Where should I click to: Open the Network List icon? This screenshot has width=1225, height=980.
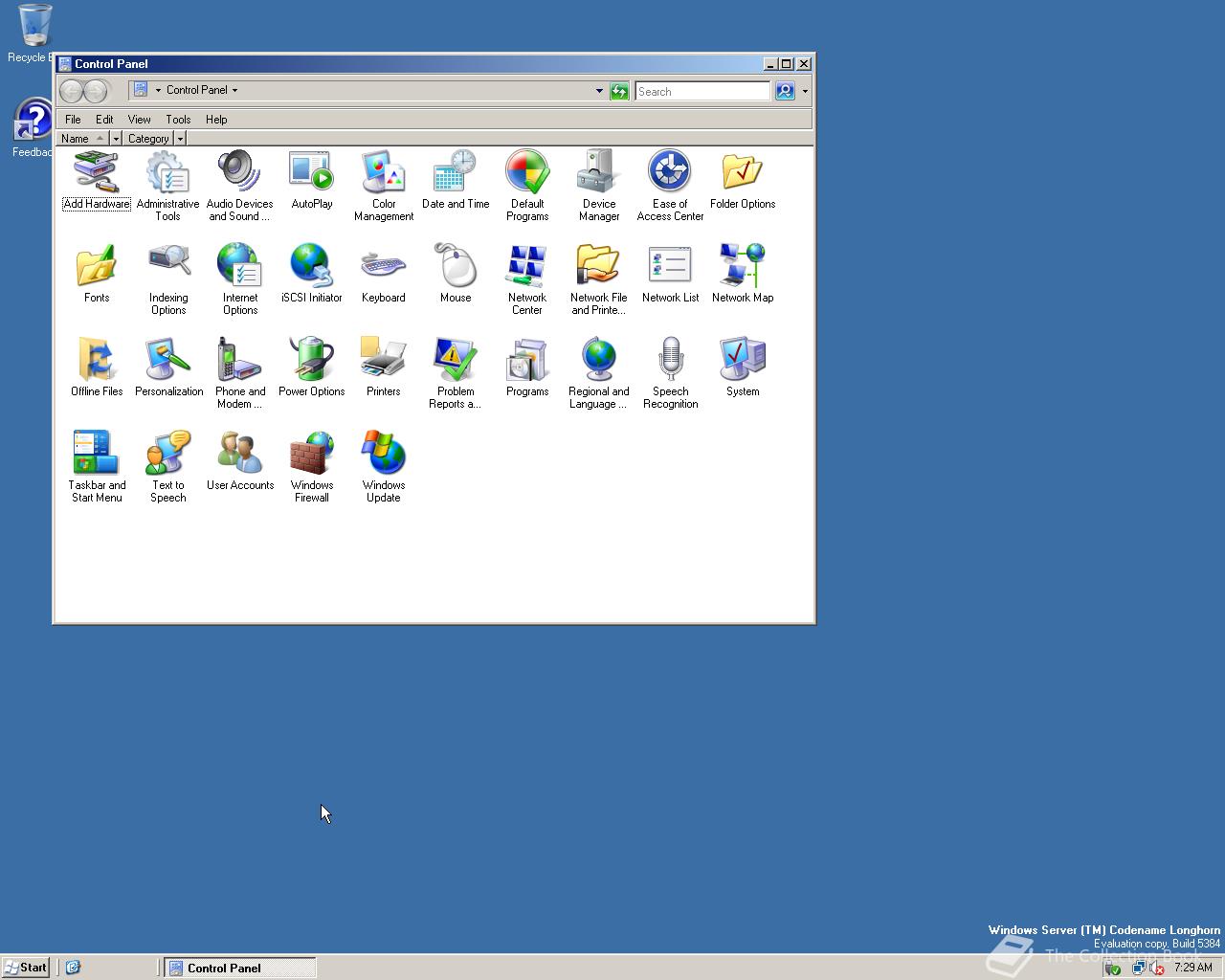coord(671,274)
